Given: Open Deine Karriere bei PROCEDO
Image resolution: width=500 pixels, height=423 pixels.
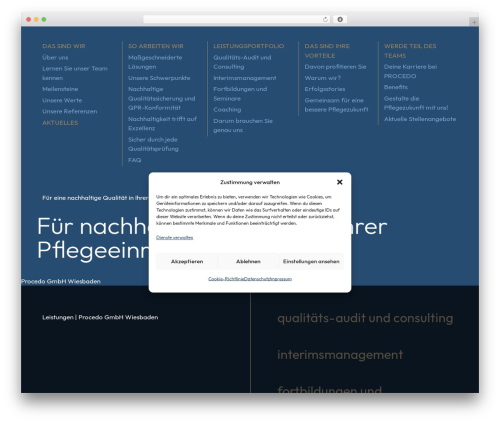Looking at the screenshot, I should [410, 71].
